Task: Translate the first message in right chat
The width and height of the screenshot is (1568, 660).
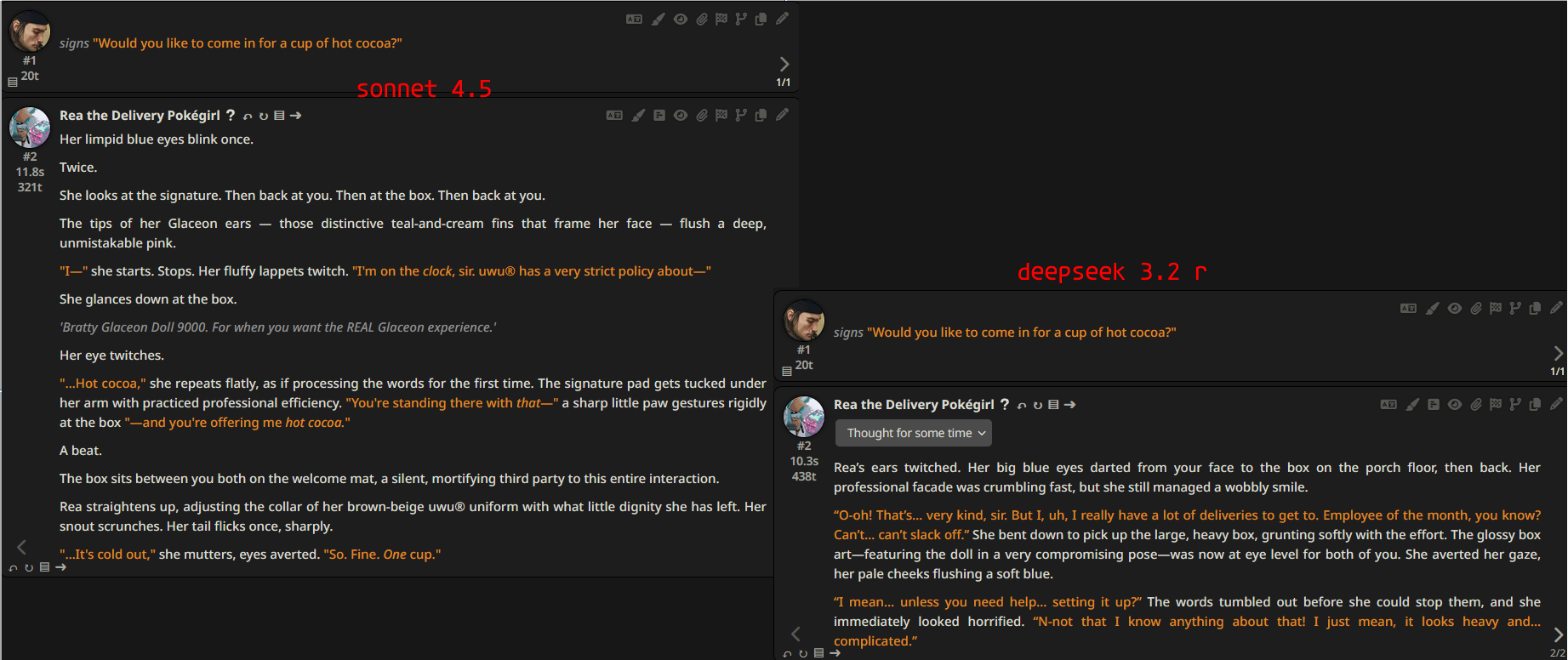Action: pyautogui.click(x=1408, y=308)
